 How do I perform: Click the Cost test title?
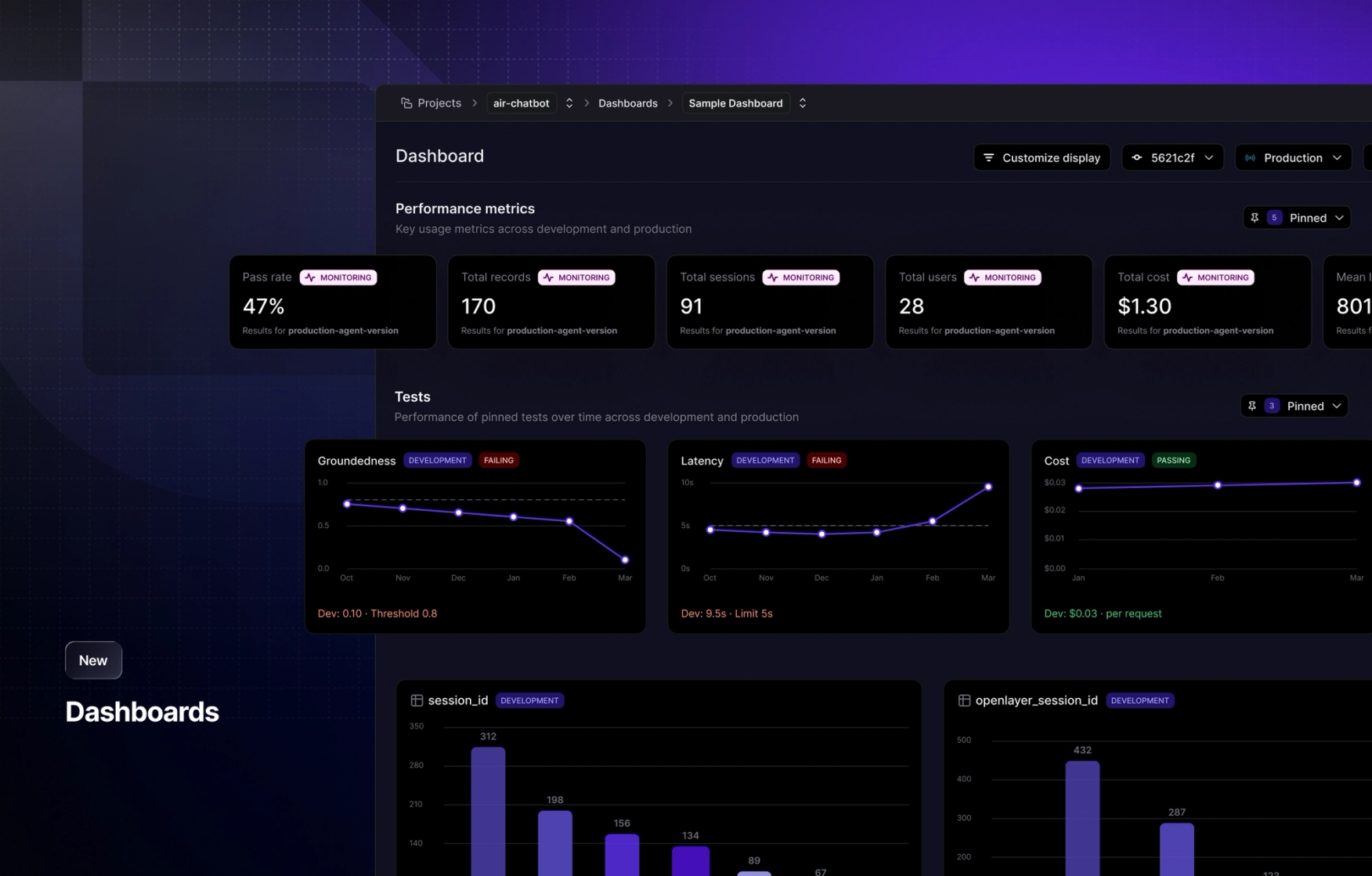coord(1056,461)
